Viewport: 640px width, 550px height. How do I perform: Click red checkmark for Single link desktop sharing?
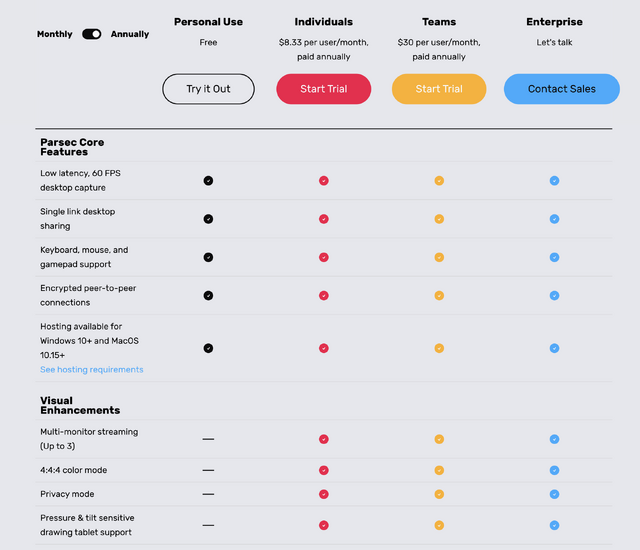[x=324, y=219]
